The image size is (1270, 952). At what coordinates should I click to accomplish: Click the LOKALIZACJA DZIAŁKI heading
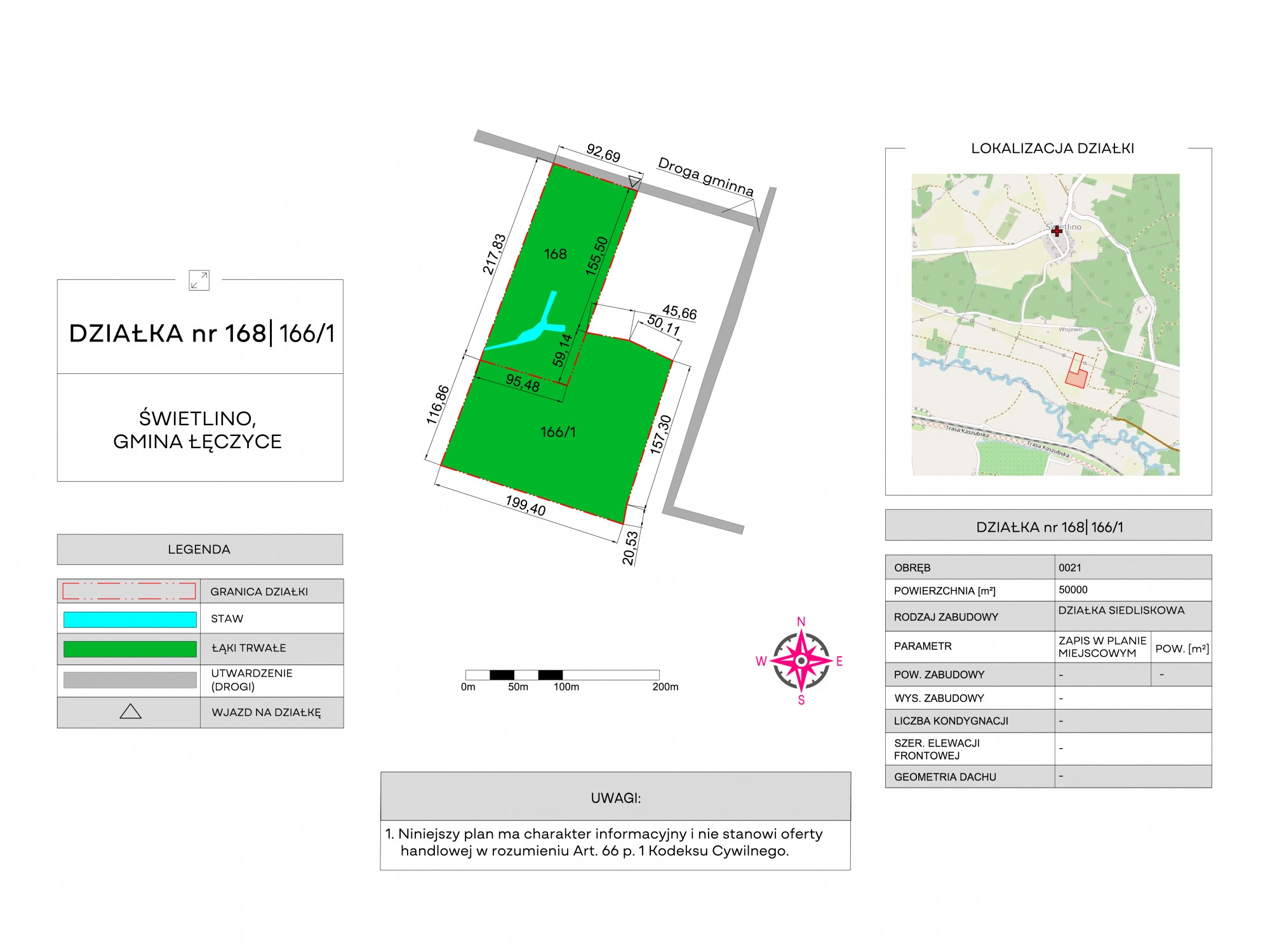tap(1052, 149)
